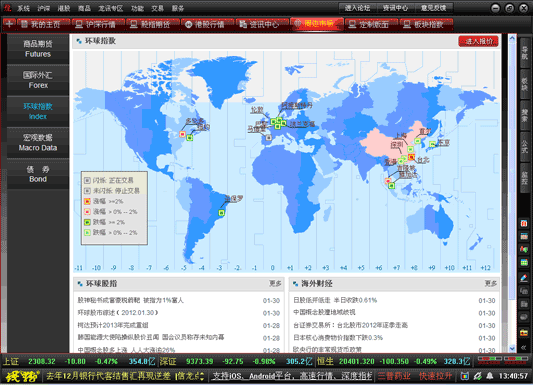Collapse the right sidebar with the double-arrow
533x385 pixels.
click(x=524, y=347)
